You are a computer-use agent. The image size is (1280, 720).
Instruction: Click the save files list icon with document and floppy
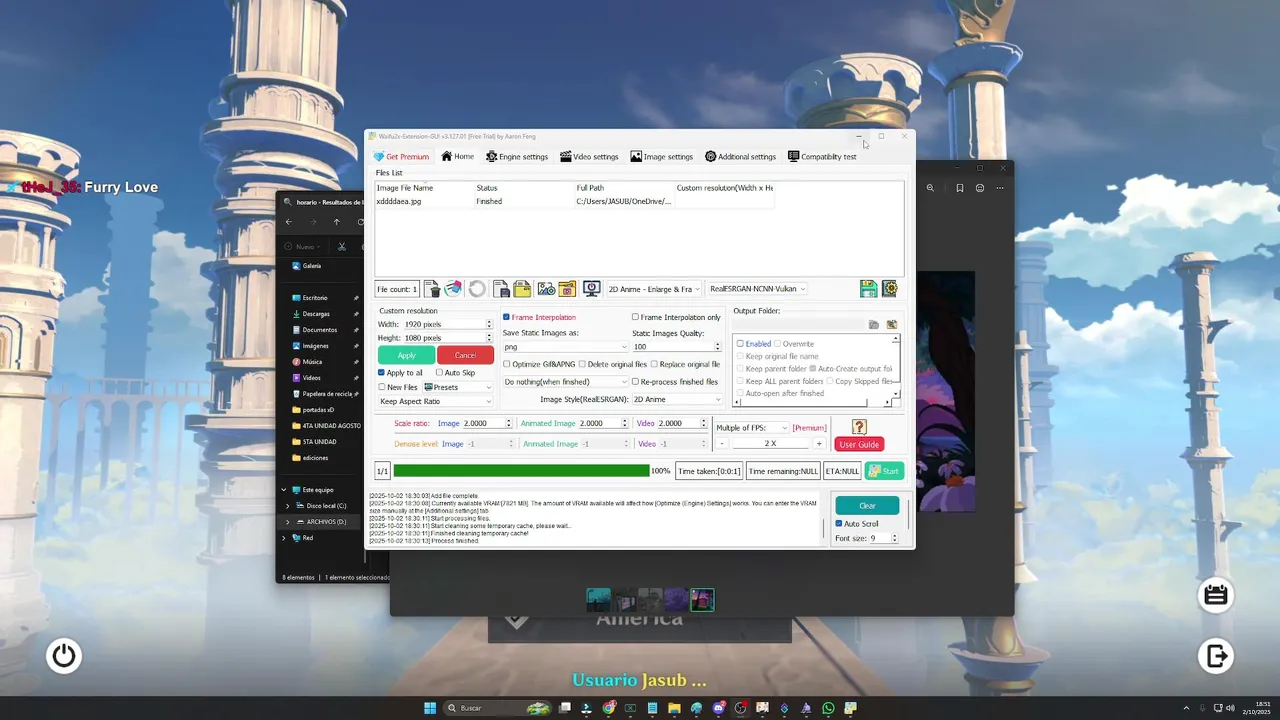click(x=502, y=289)
